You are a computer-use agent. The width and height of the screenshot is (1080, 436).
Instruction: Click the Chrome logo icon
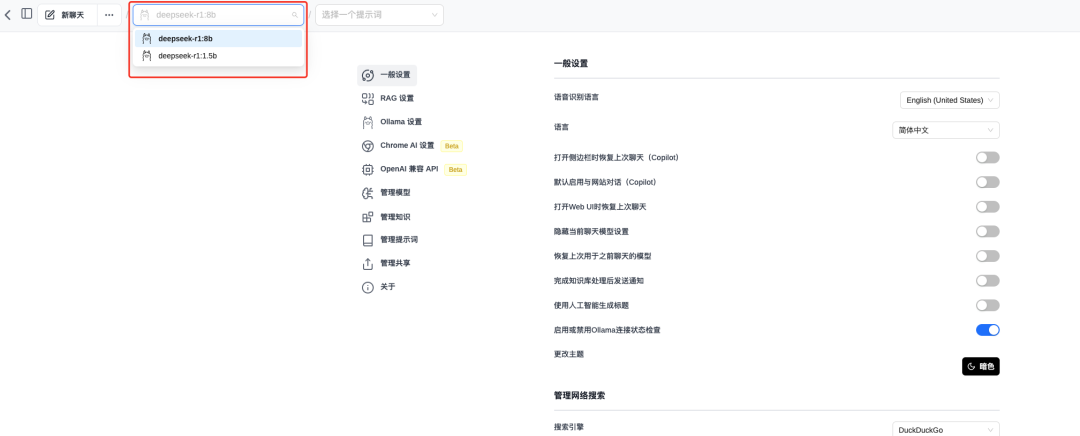click(x=368, y=146)
